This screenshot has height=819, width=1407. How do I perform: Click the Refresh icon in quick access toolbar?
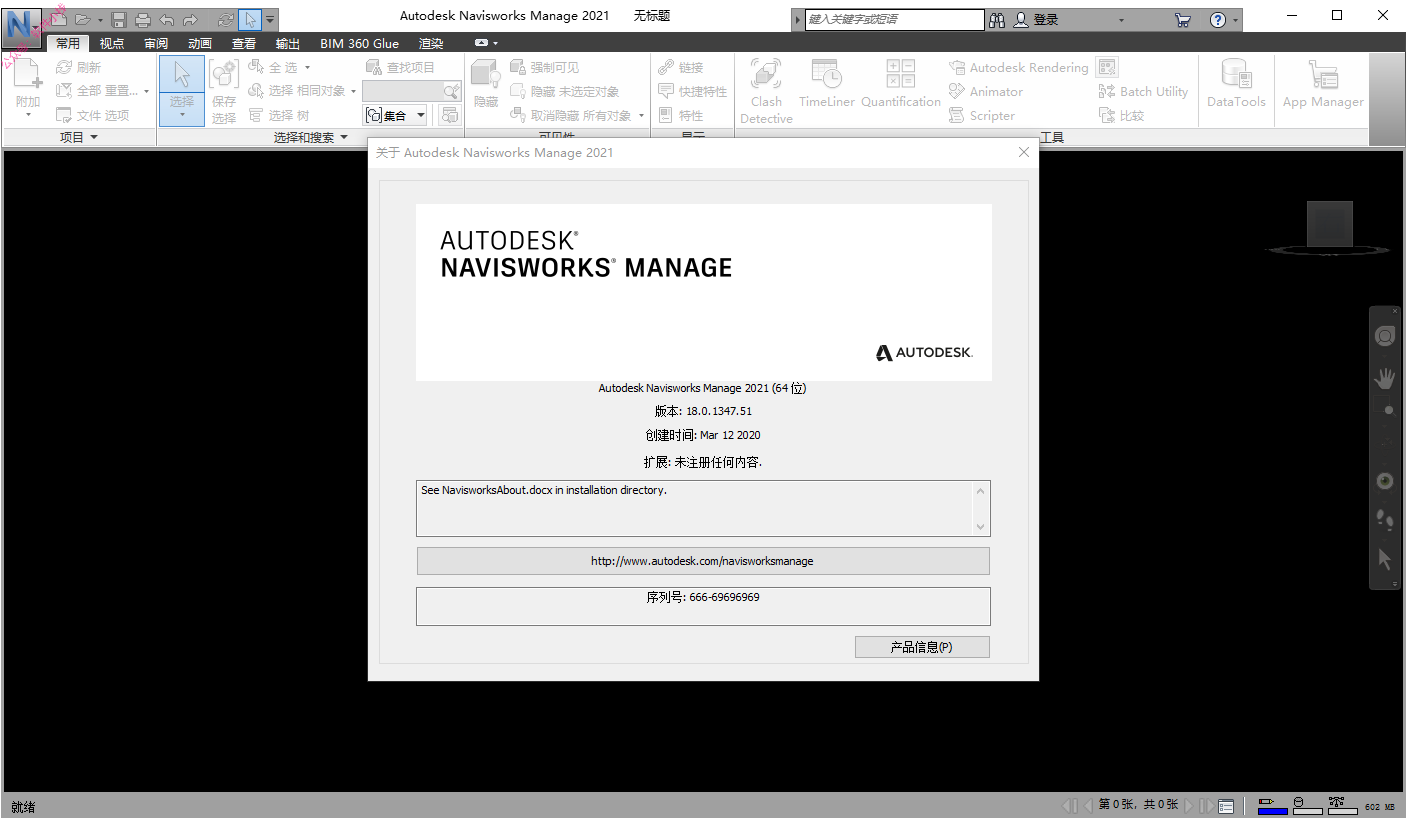(226, 19)
